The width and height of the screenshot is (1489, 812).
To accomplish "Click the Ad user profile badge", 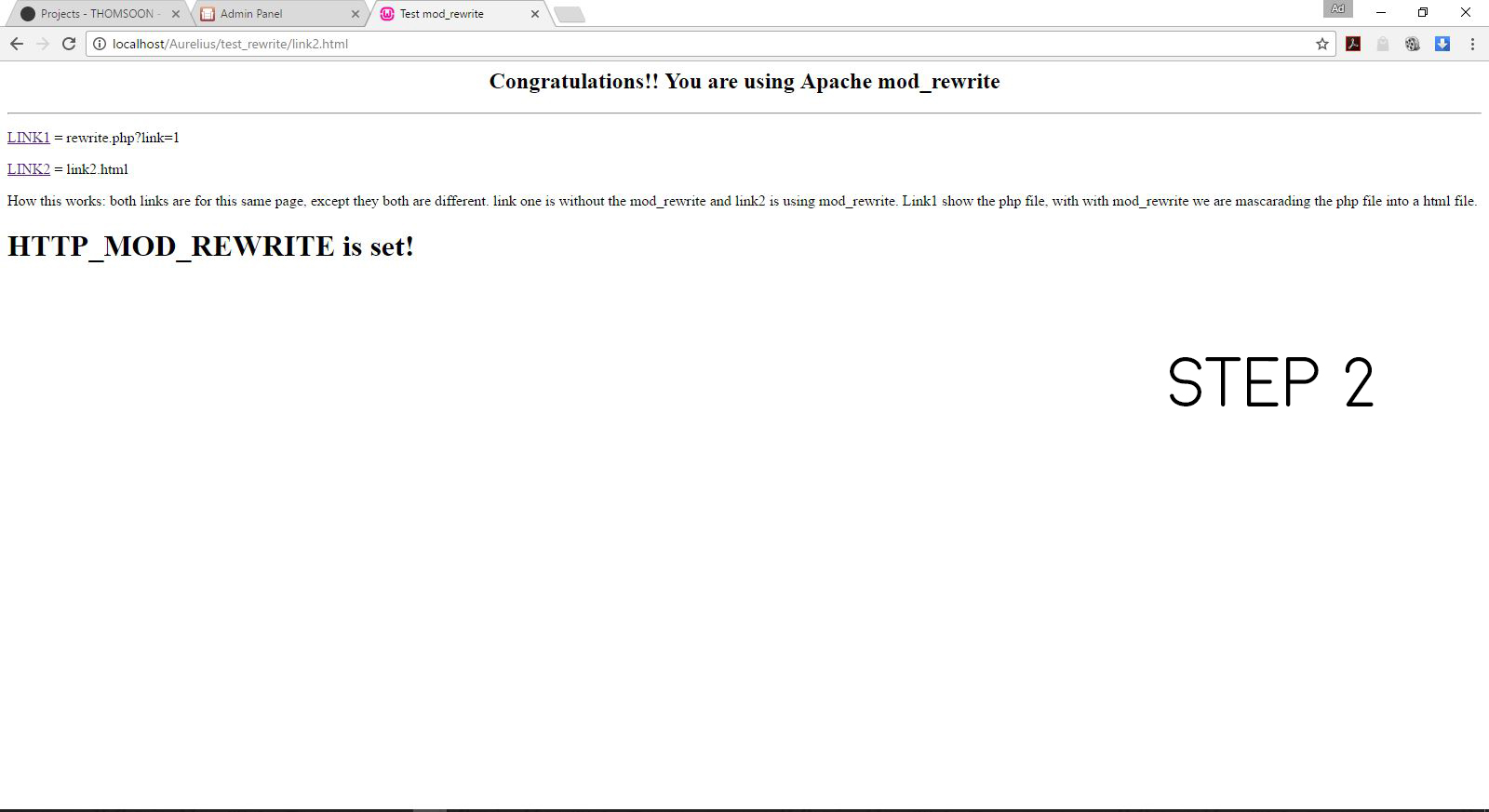I will point(1337,8).
